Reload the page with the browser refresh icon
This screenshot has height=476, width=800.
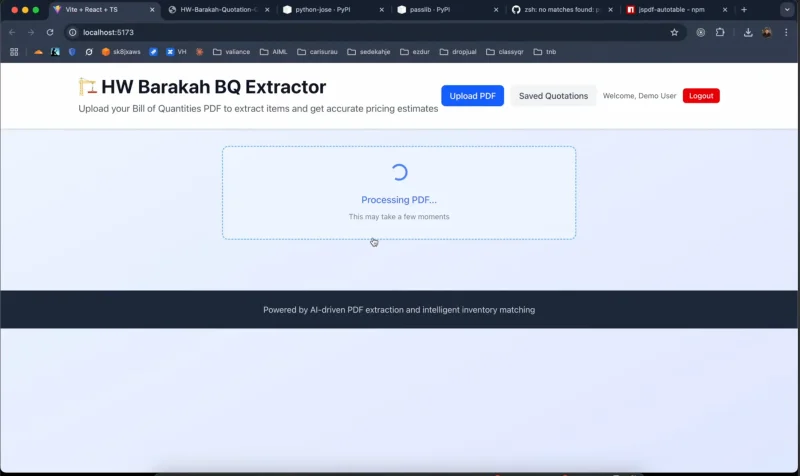[50, 32]
